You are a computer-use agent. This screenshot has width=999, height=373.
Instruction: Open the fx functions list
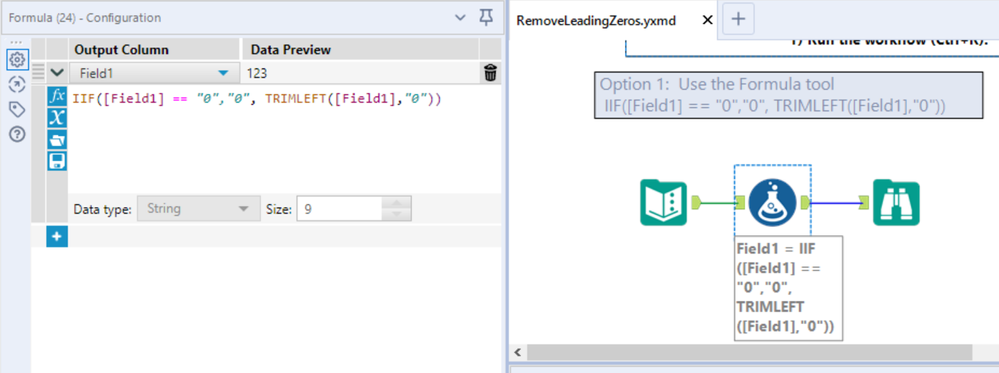pyautogui.click(x=57, y=97)
